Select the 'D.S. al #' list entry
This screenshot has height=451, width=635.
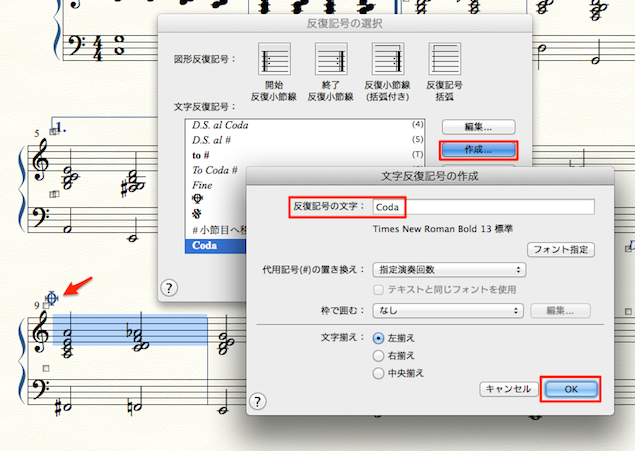click(304, 140)
